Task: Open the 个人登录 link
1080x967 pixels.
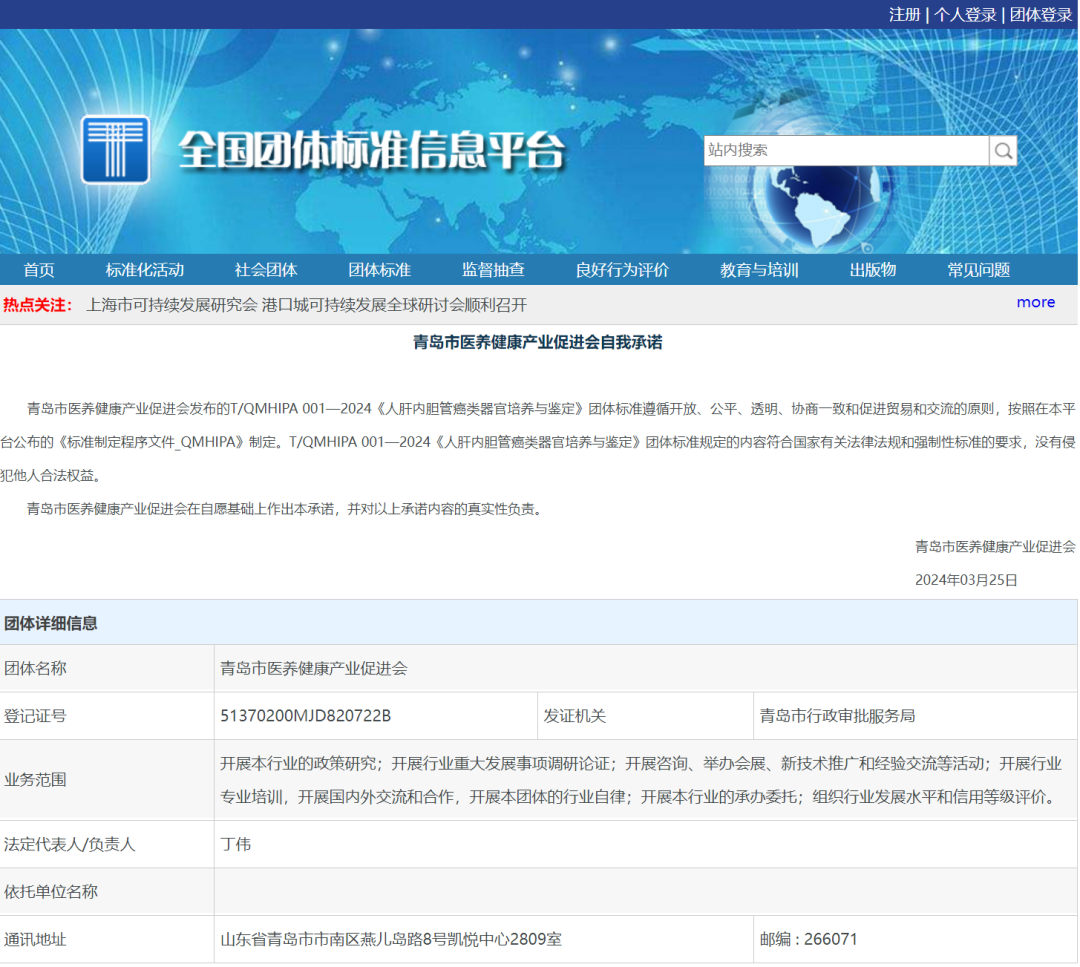Action: point(965,14)
